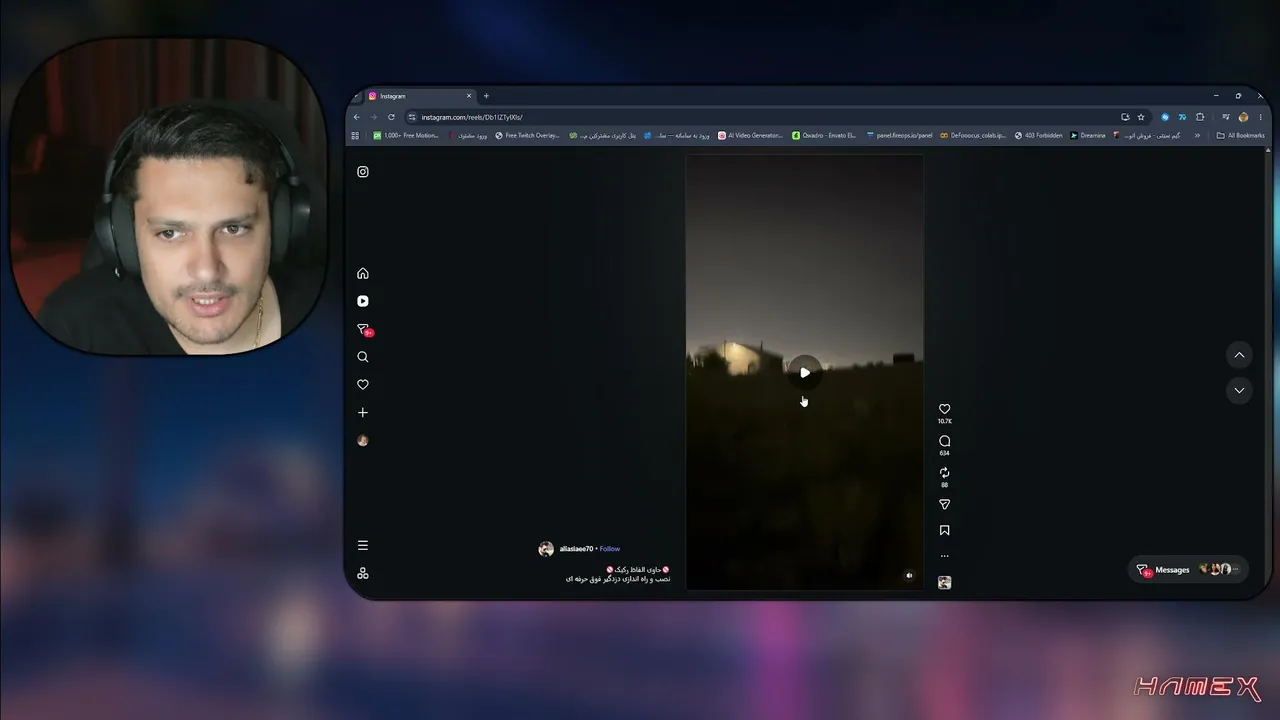Open aliaslaee70's profile picture
The height and width of the screenshot is (720, 1280).
point(546,549)
